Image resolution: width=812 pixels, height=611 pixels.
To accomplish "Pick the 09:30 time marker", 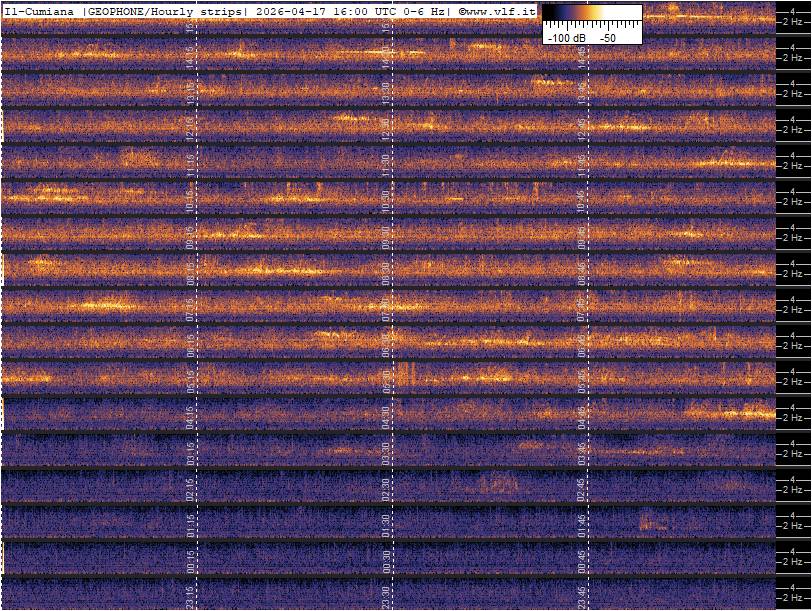I will 386,238.
